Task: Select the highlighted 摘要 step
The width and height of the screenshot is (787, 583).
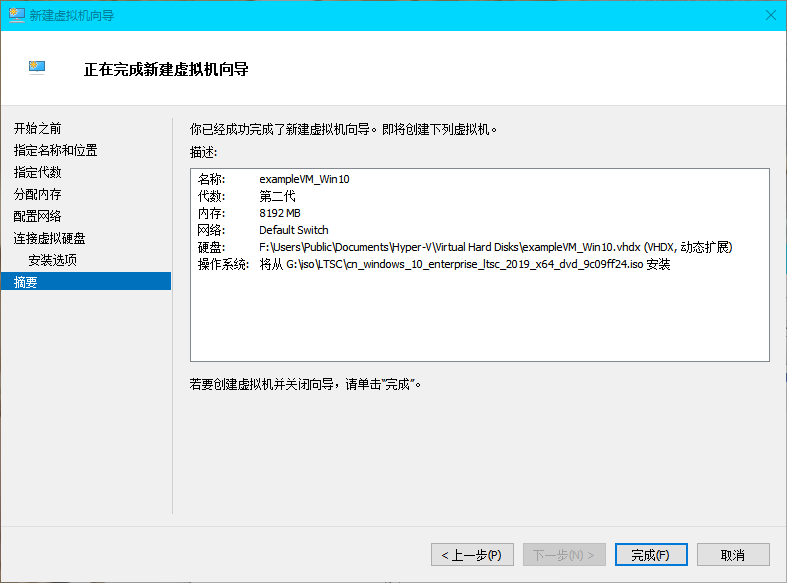Action: pyautogui.click(x=86, y=281)
